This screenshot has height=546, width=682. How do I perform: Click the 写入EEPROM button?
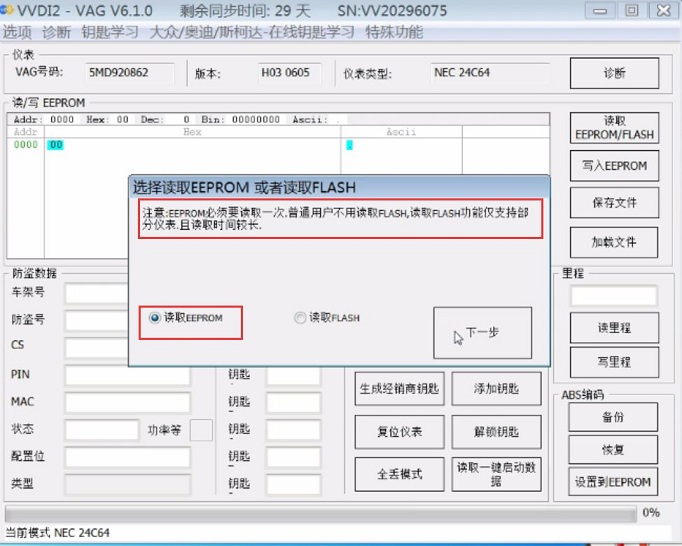pos(614,166)
